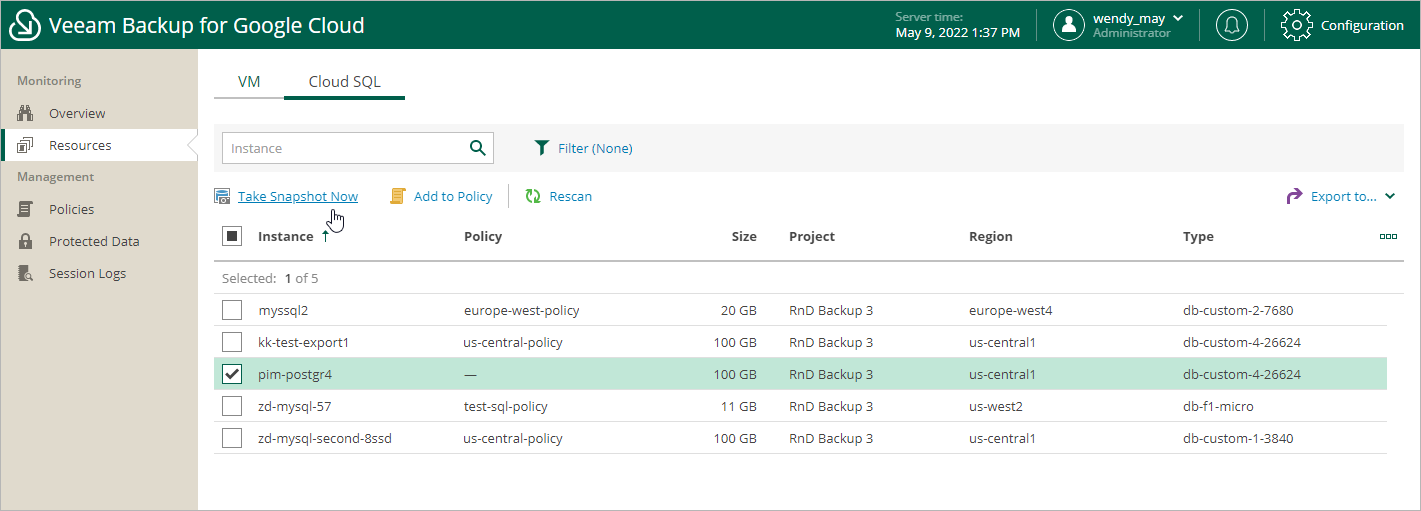The height and width of the screenshot is (511, 1421).
Task: Click the Overview binoculars icon
Action: pyautogui.click(x=27, y=113)
